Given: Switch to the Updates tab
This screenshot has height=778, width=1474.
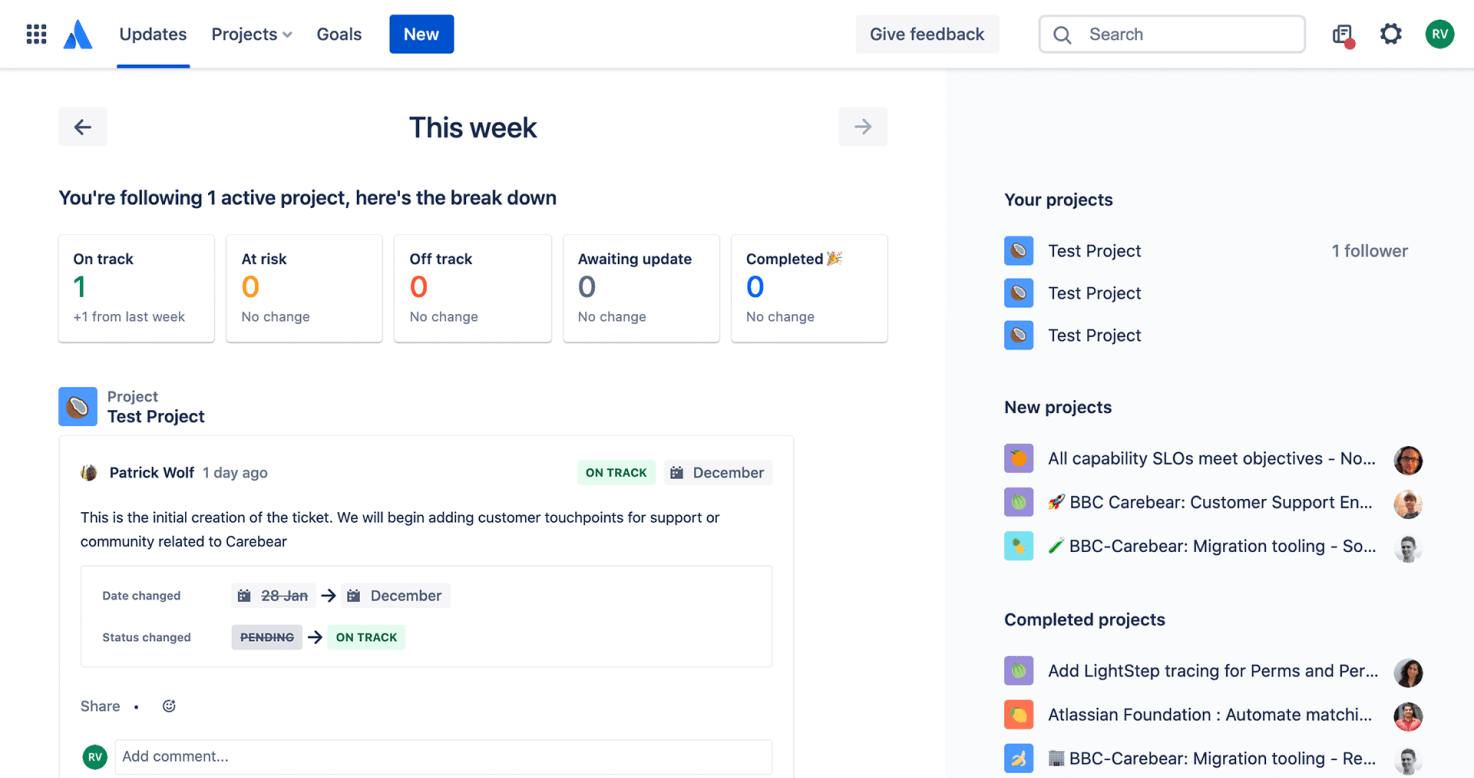Looking at the screenshot, I should 152,33.
